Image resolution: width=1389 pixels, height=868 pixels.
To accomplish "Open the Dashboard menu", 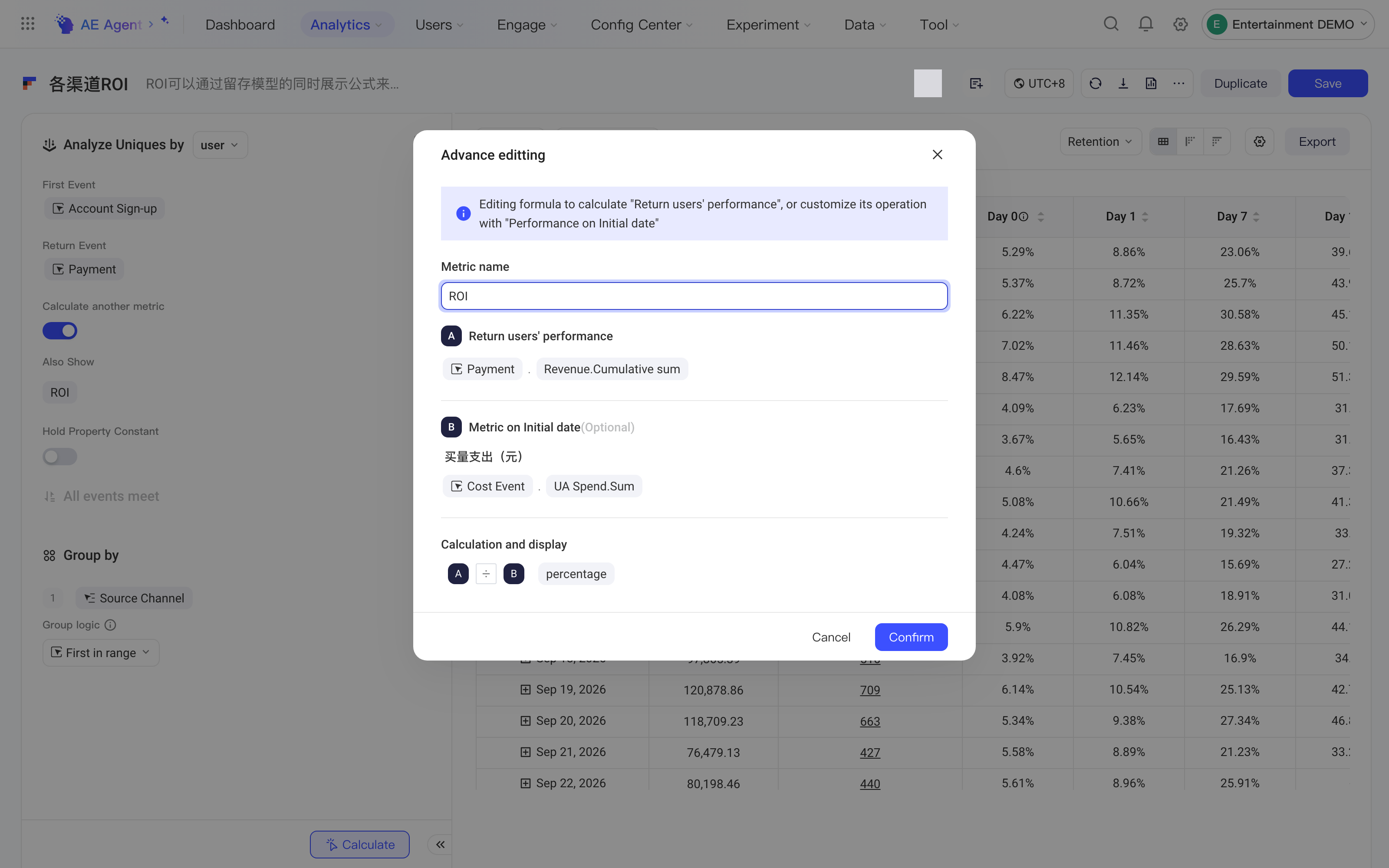I will pyautogui.click(x=240, y=25).
